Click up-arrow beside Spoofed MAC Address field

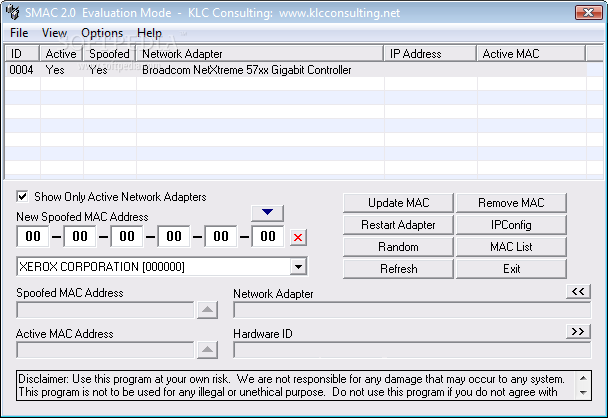(x=207, y=310)
